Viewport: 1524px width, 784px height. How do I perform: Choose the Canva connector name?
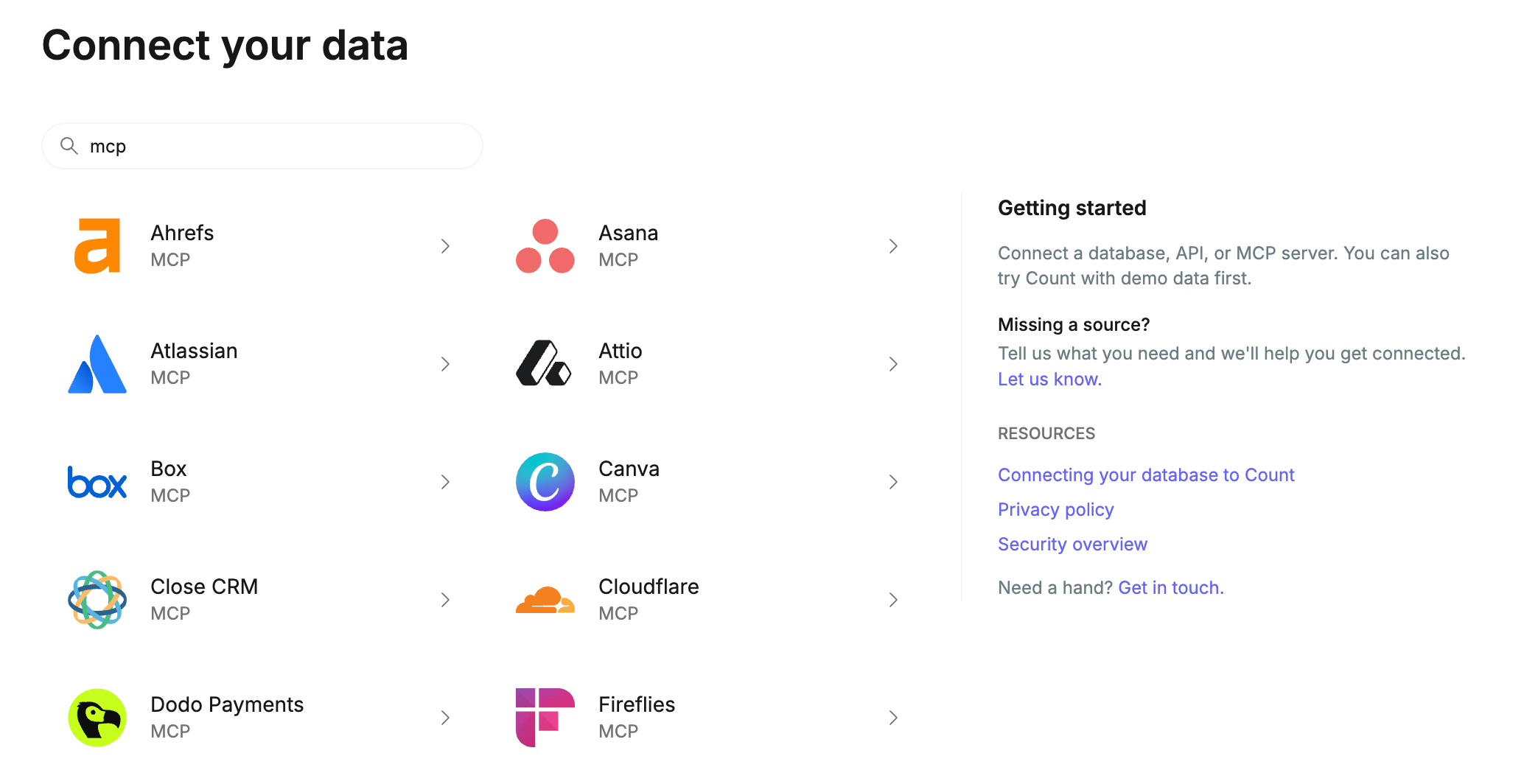click(629, 469)
